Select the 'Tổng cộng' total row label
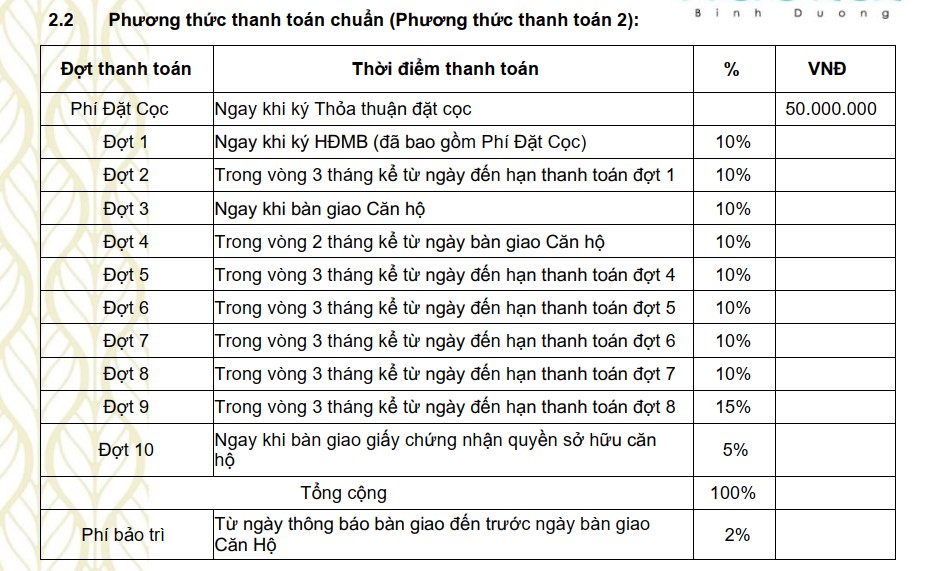Image resolution: width=935 pixels, height=571 pixels. point(343,493)
